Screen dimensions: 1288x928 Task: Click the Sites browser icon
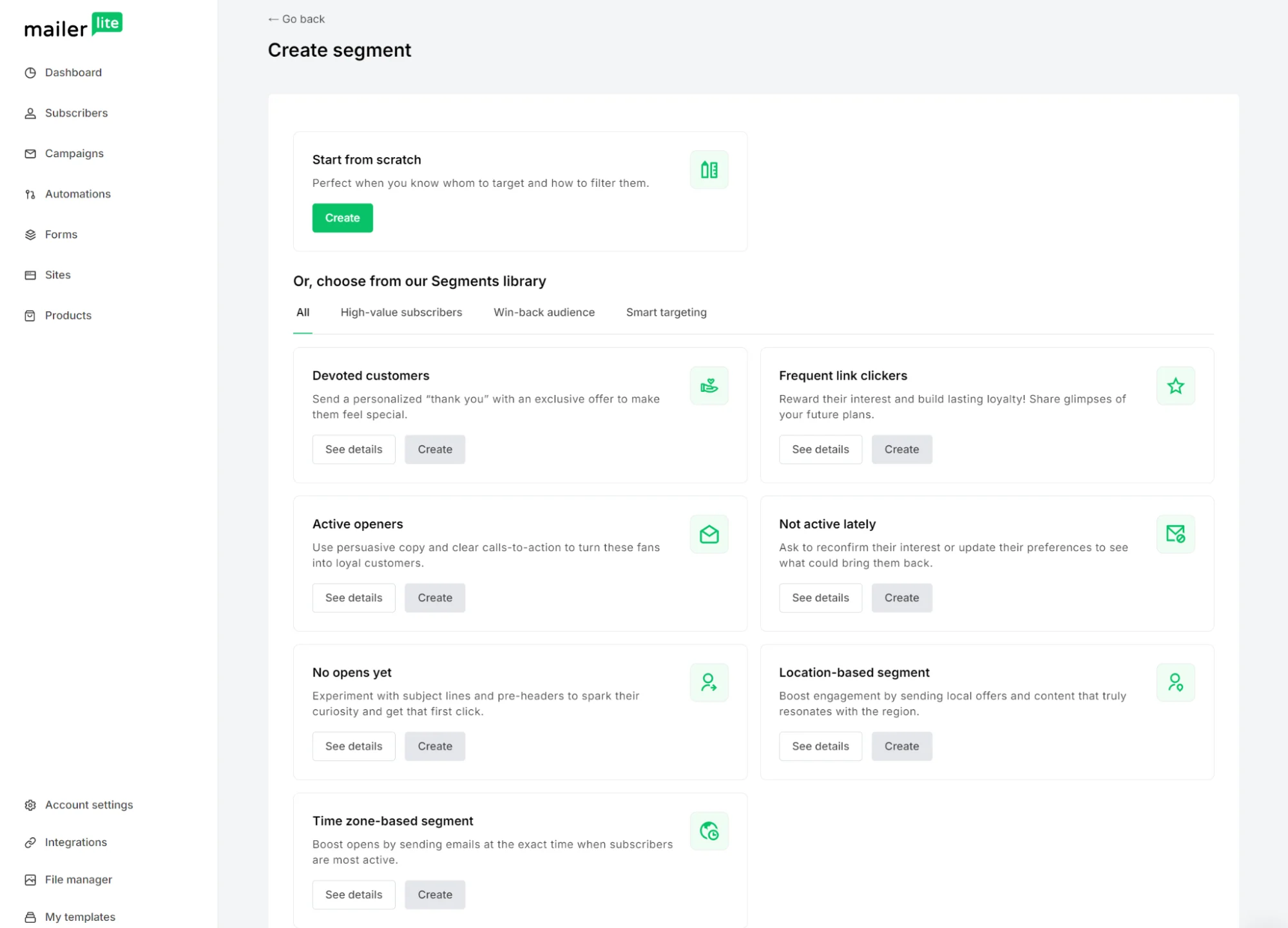tap(30, 275)
